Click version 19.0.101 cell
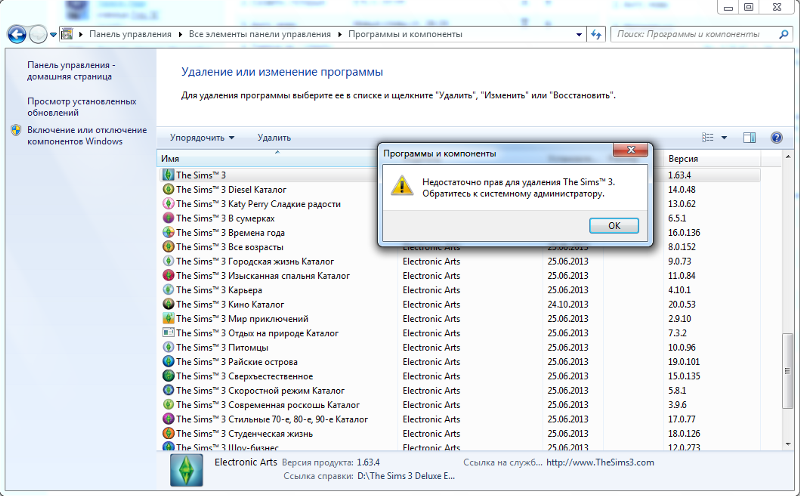 684,361
